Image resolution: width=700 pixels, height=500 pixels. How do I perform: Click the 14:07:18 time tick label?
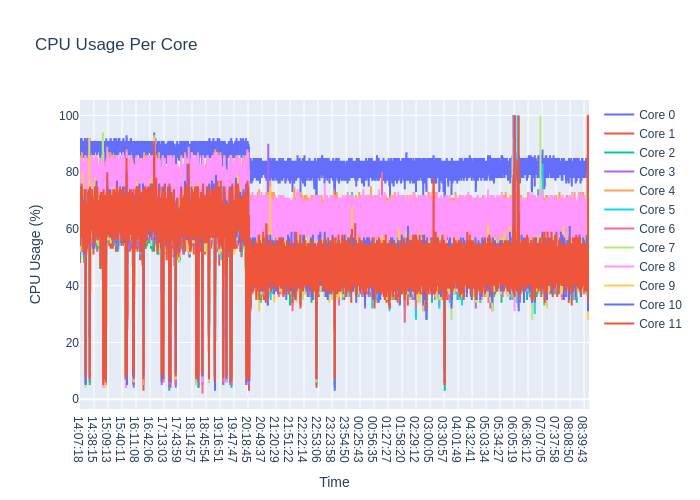78,440
